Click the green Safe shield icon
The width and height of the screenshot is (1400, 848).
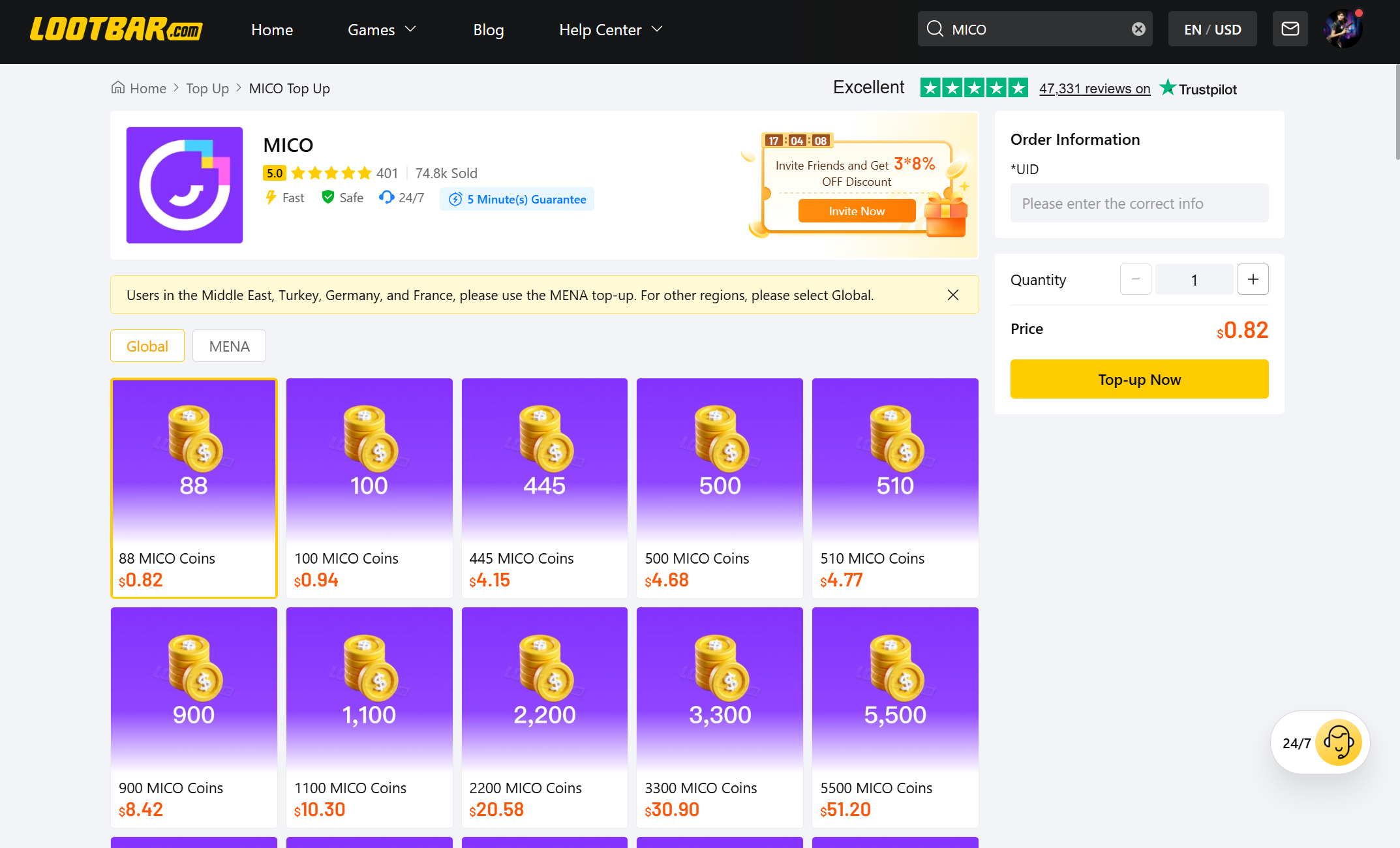pos(328,197)
